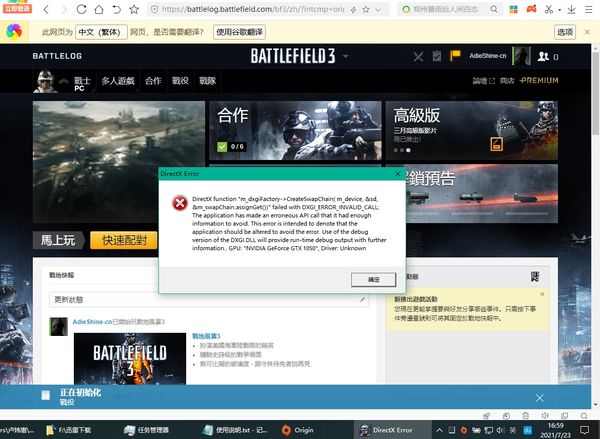Open the icon at the right of the activity panel header
The width and height of the screenshot is (600, 439).
pos(535,277)
